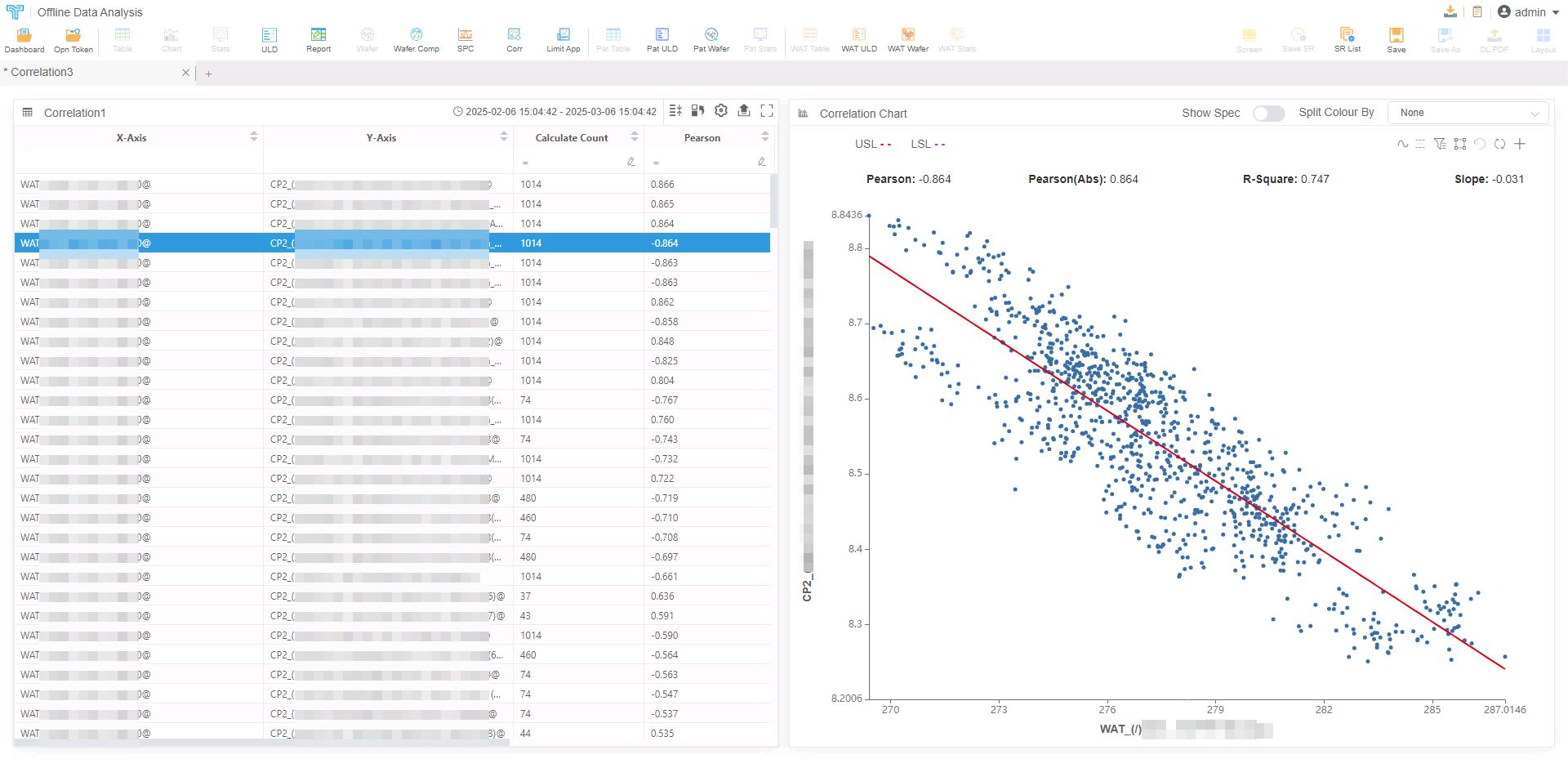Switch to the Correlation3 tab
Image resolution: width=1568 pixels, height=759 pixels.
point(42,73)
